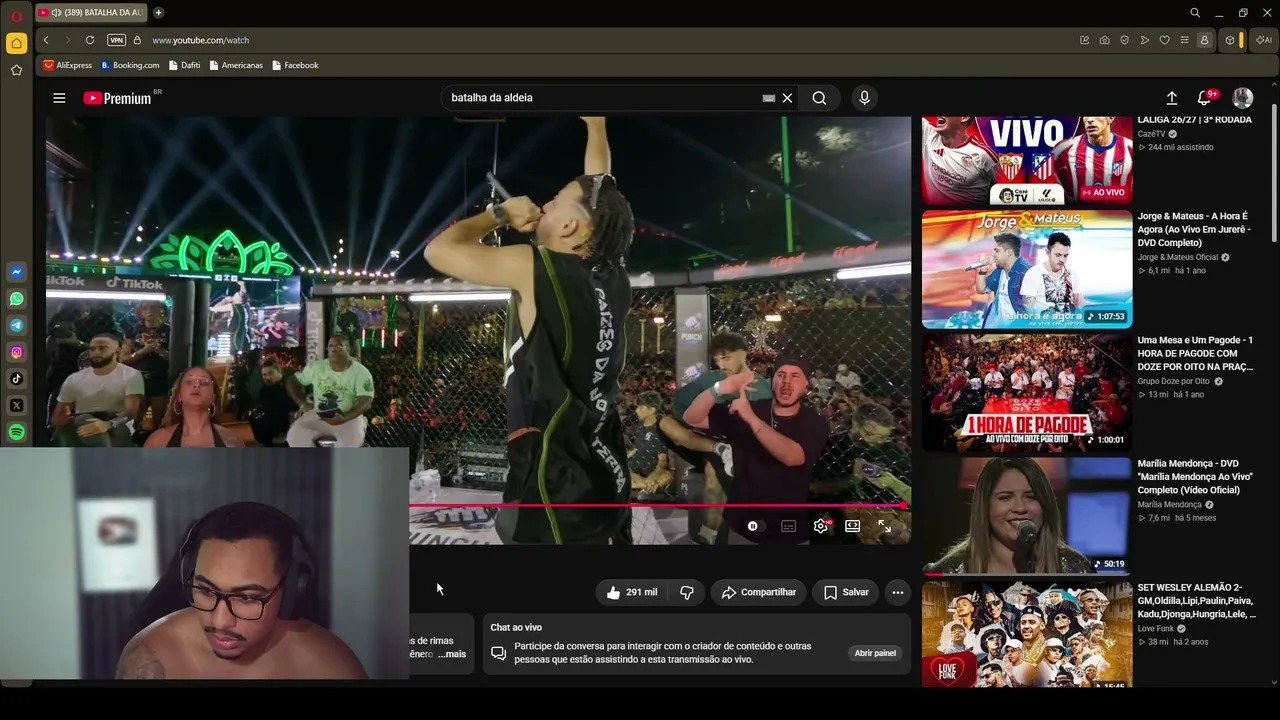Toggle subtitles/captions in the player
This screenshot has height=720, width=1280.
788,526
